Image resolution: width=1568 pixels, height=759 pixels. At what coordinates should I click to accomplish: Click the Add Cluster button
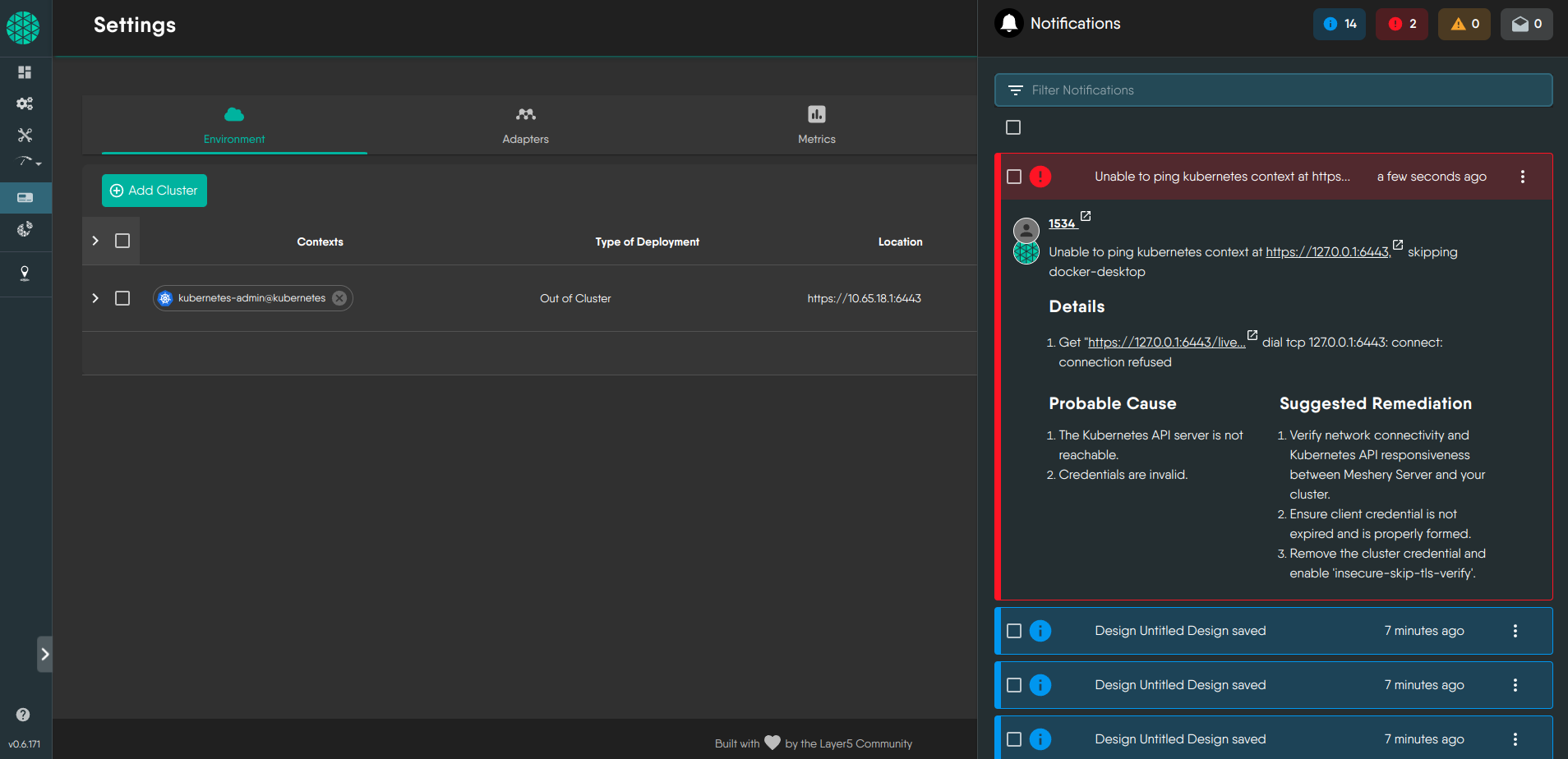[154, 191]
